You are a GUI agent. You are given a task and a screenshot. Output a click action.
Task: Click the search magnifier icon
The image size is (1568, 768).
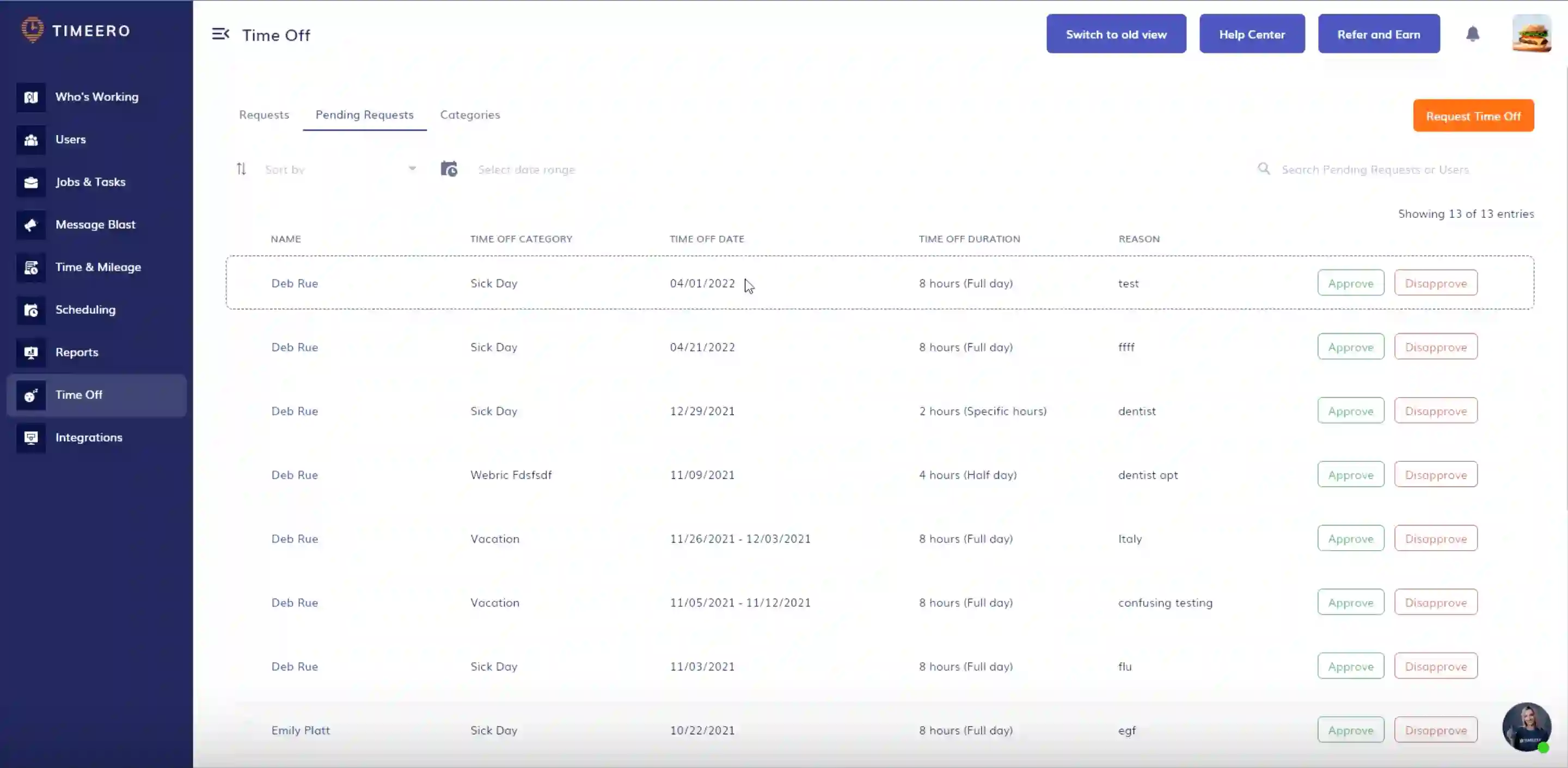pos(1264,169)
